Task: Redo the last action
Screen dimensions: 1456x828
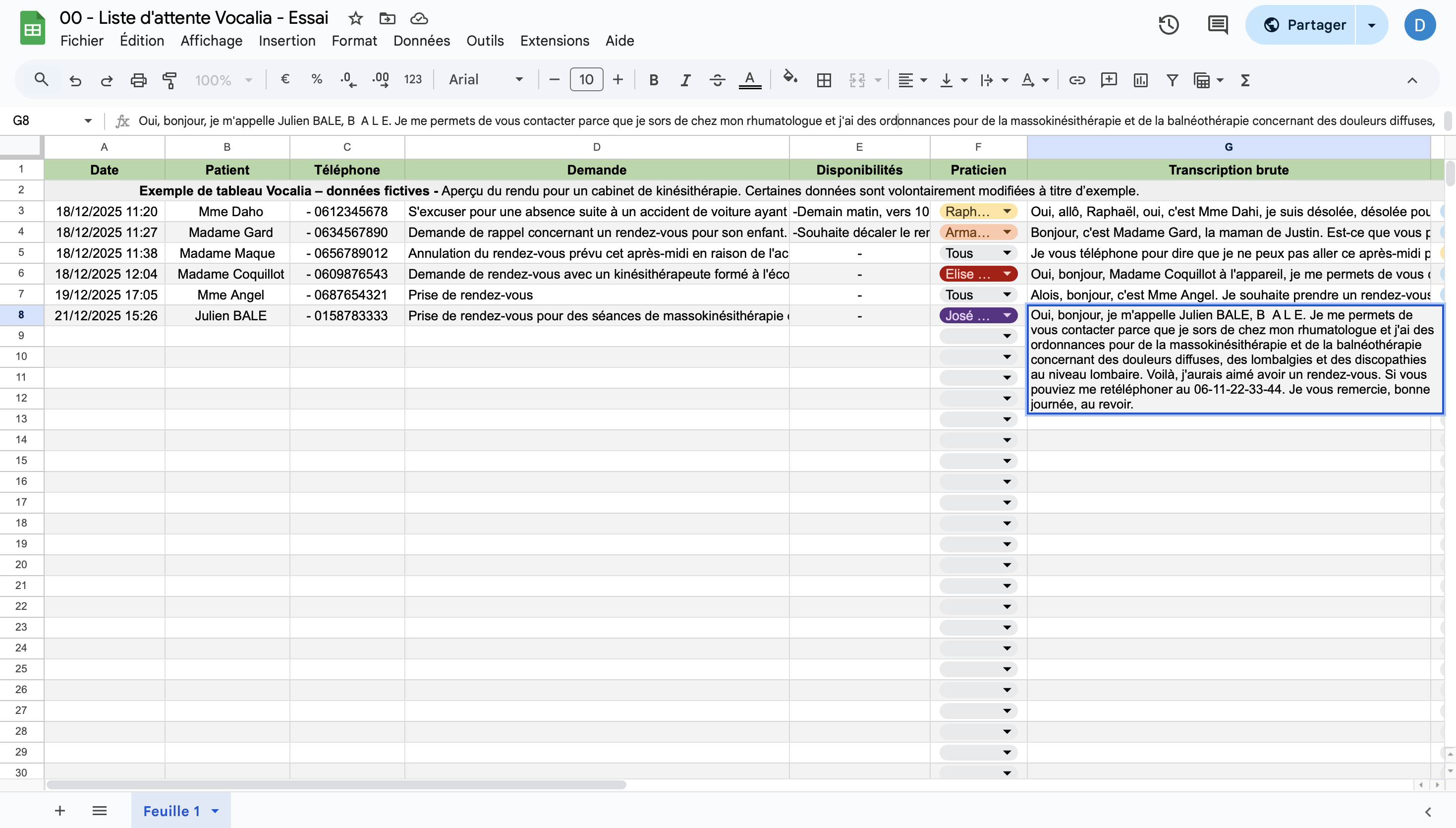Action: pyautogui.click(x=106, y=80)
